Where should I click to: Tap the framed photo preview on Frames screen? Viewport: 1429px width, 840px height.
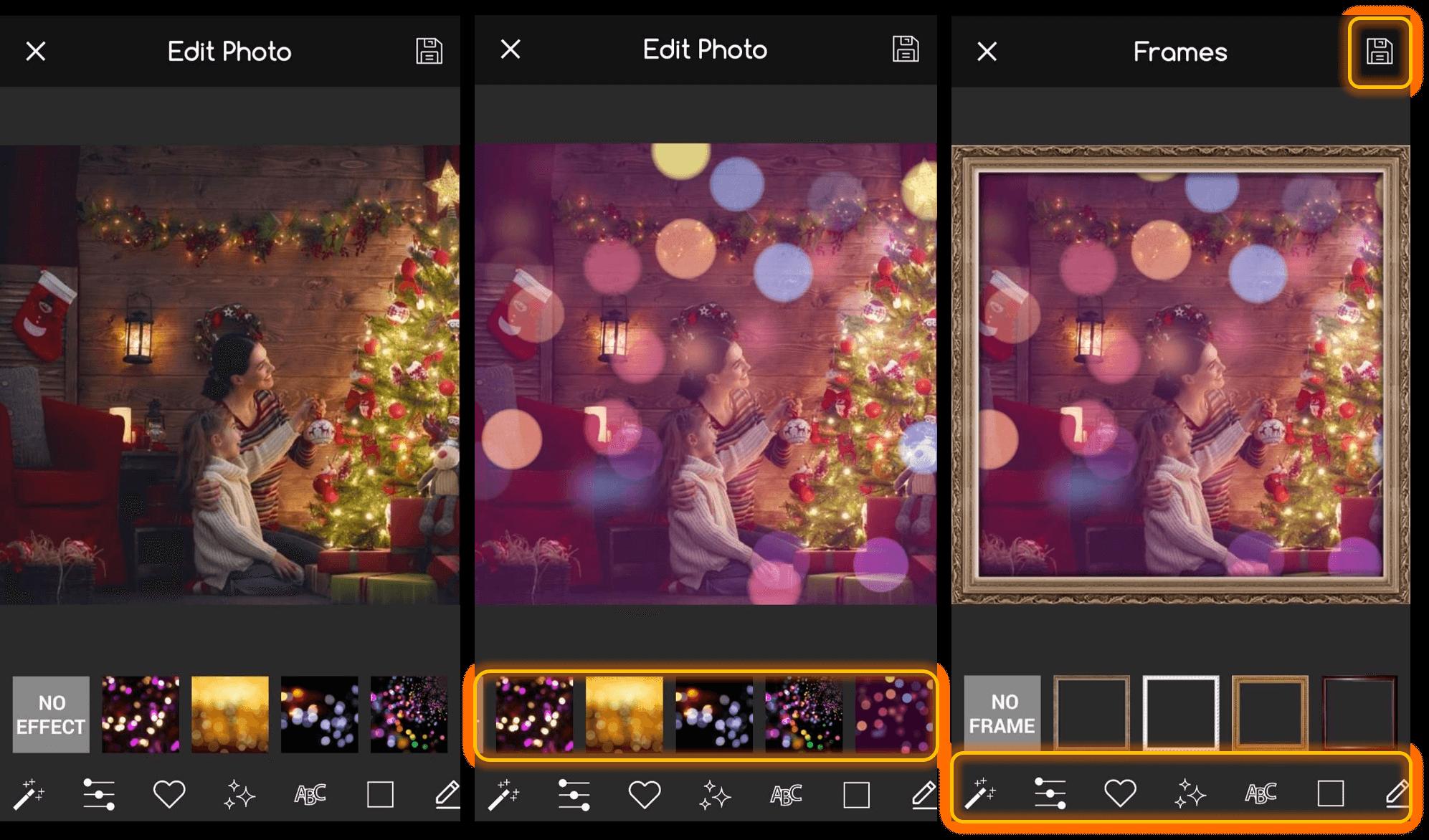(x=1180, y=374)
